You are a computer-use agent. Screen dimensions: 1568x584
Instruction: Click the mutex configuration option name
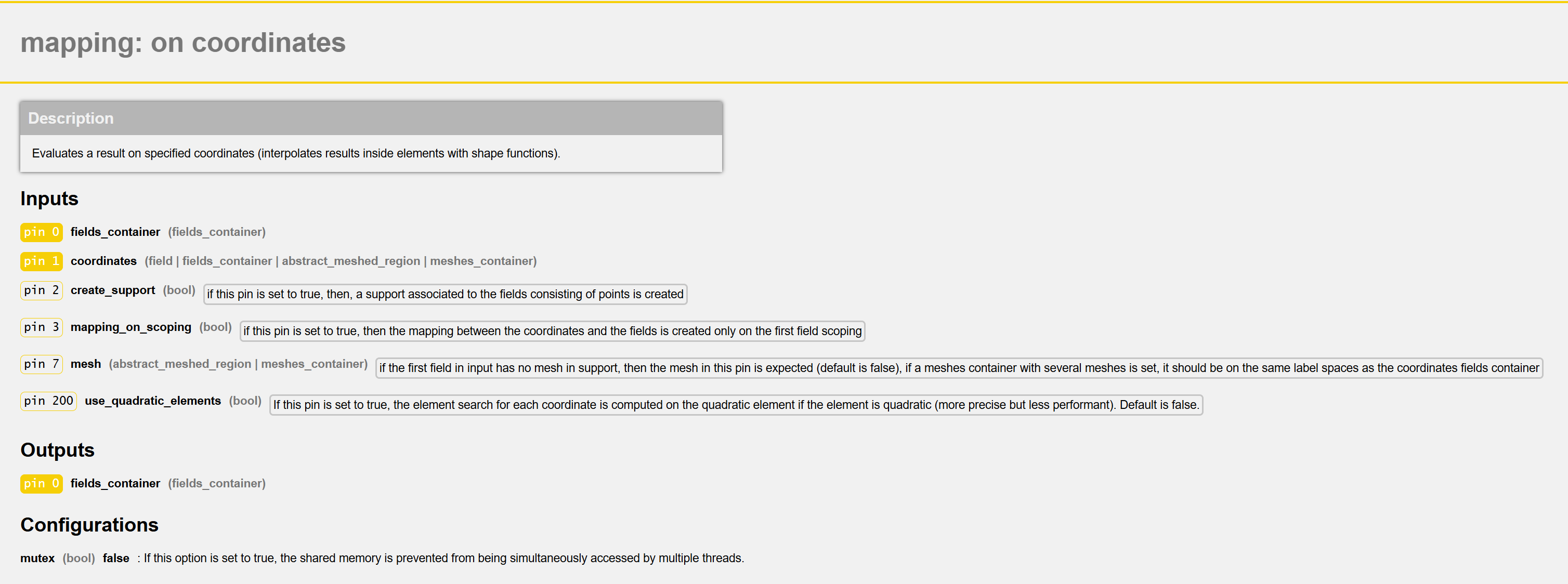[x=37, y=558]
